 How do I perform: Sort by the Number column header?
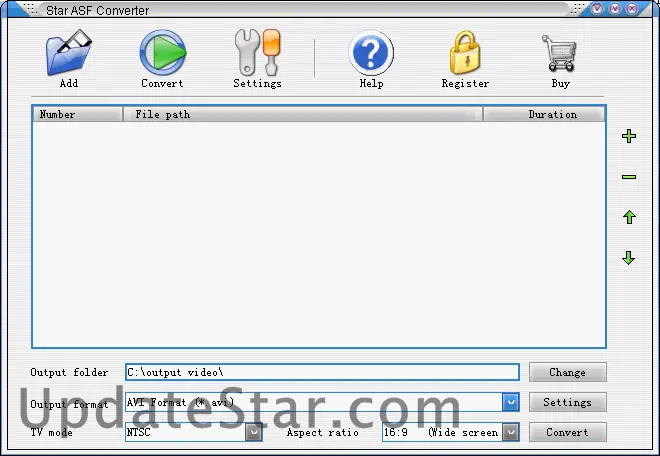click(77, 114)
